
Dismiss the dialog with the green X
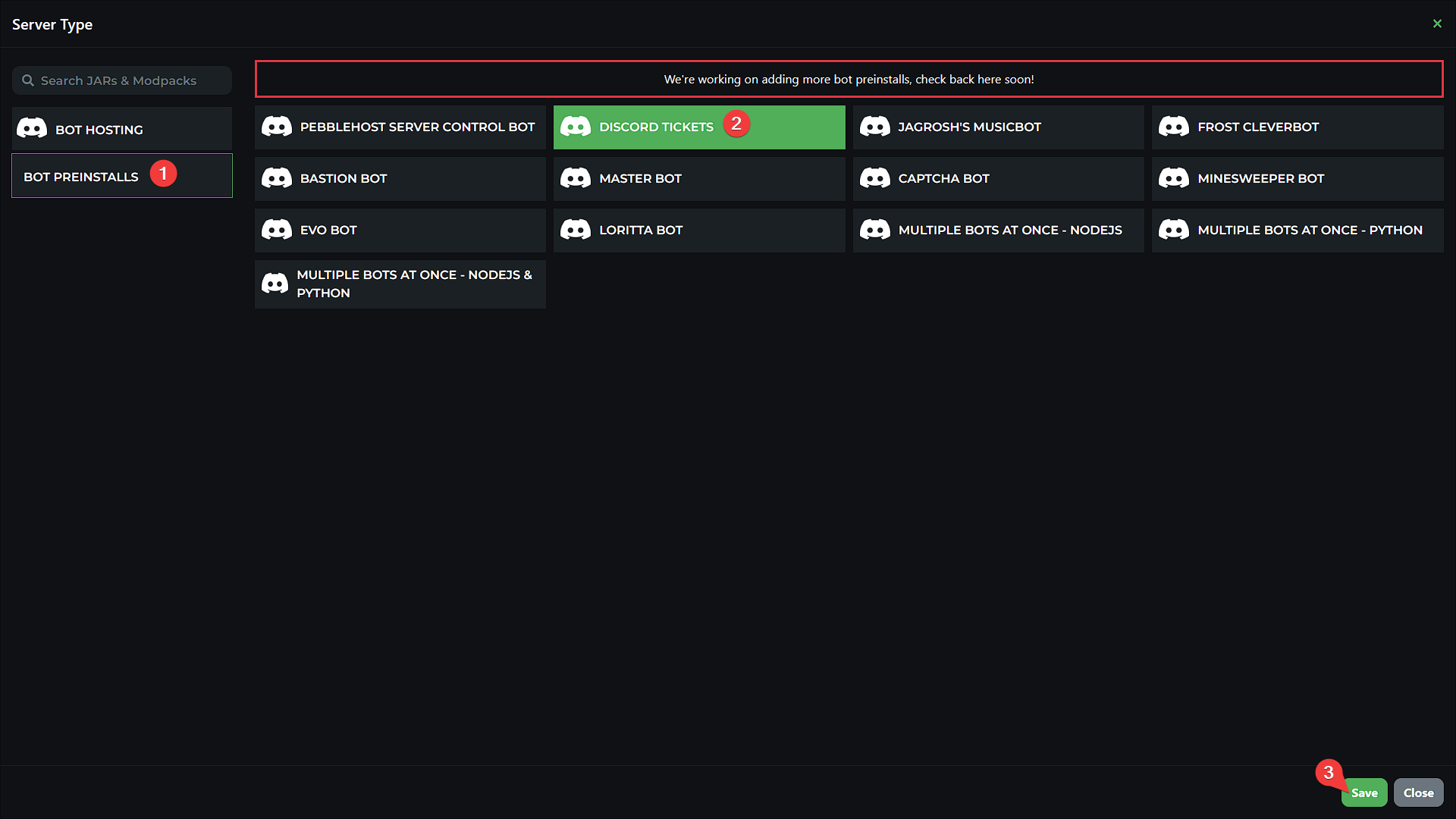(1437, 24)
